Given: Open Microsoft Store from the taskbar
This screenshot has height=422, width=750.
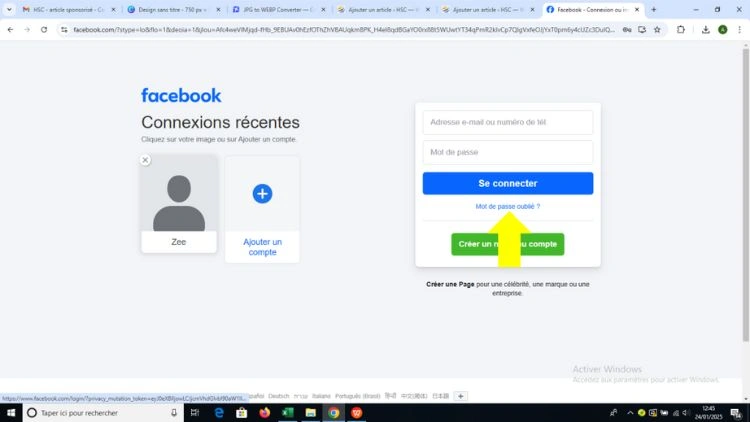Looking at the screenshot, I should click(x=242, y=412).
